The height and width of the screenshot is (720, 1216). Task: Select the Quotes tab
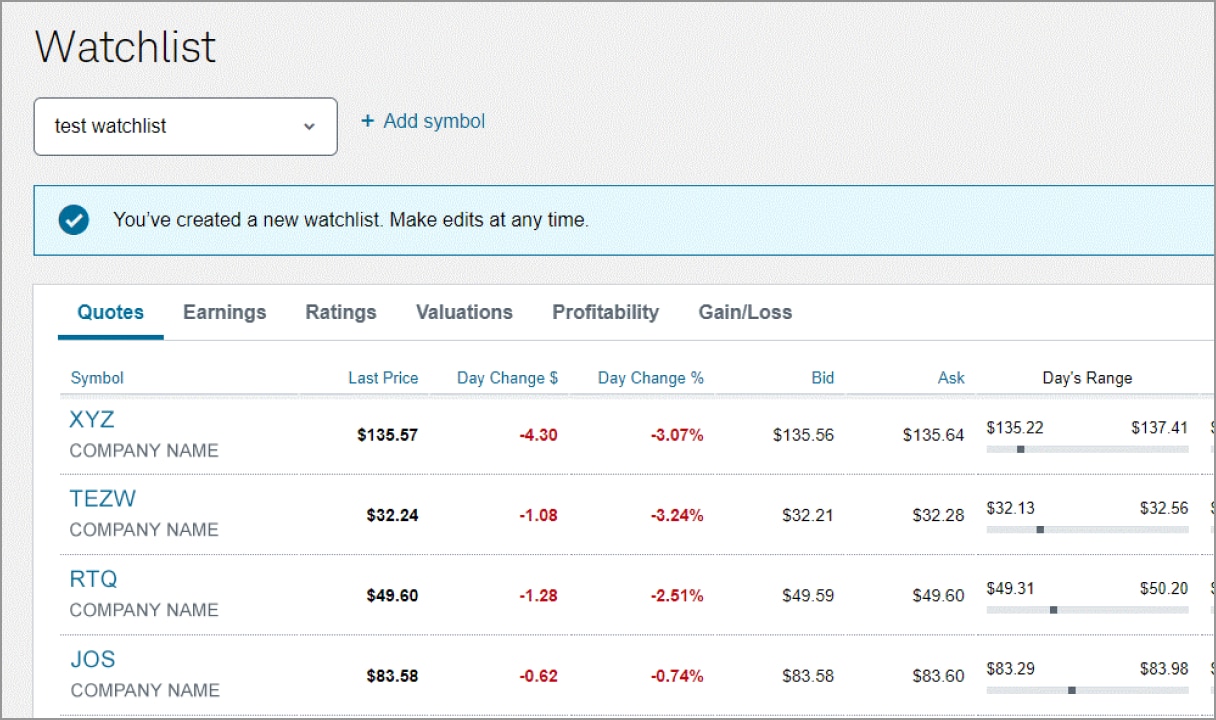click(110, 312)
